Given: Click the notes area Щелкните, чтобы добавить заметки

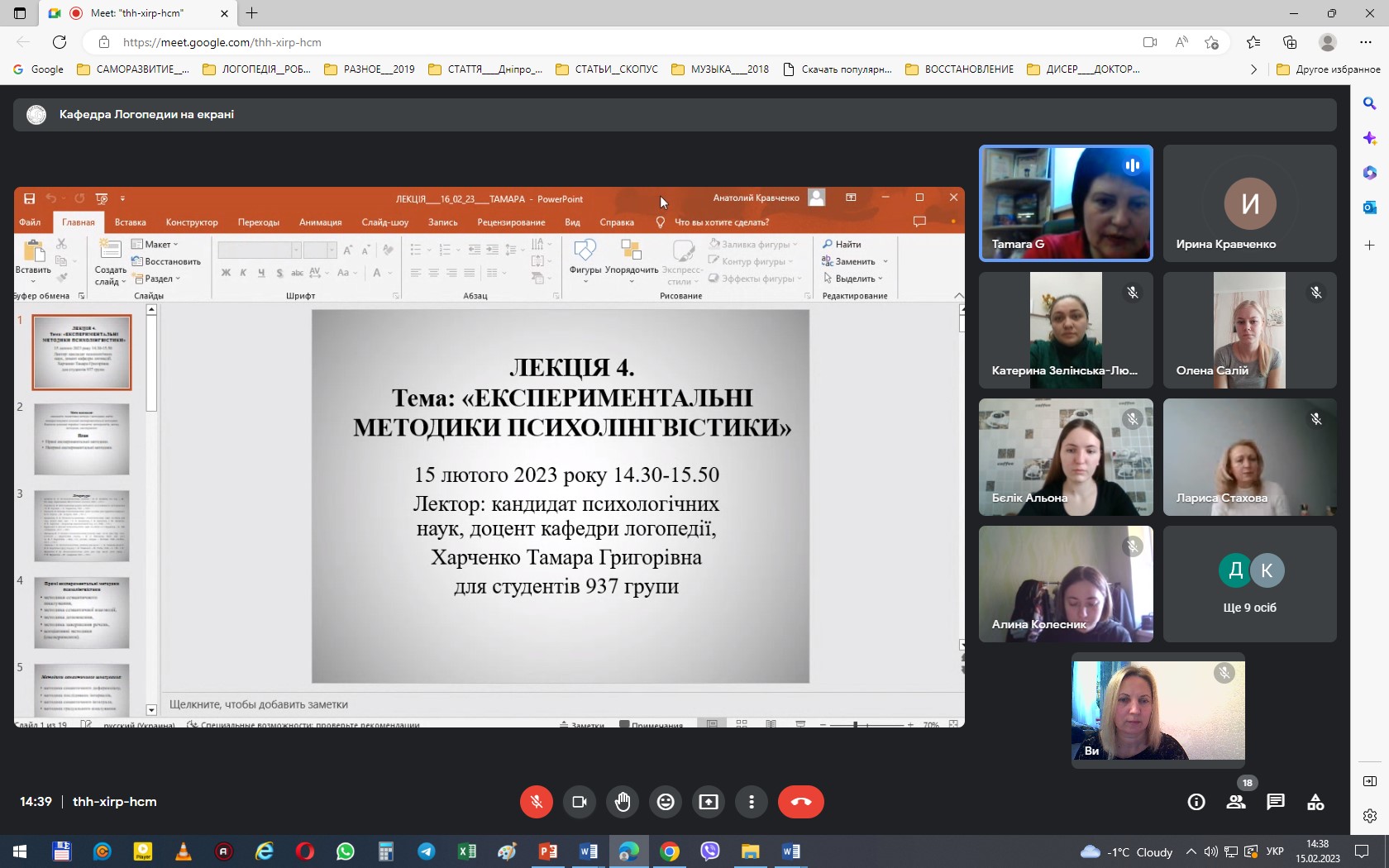Looking at the screenshot, I should click(x=259, y=704).
